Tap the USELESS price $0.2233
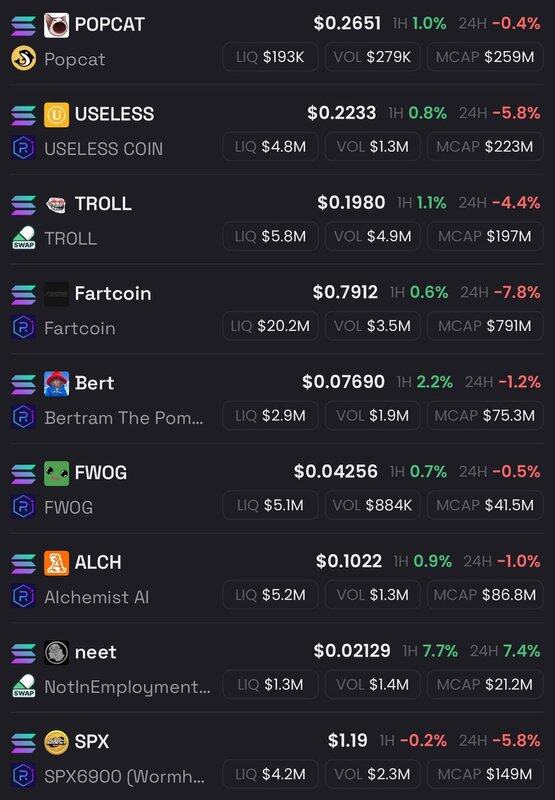 tap(341, 113)
